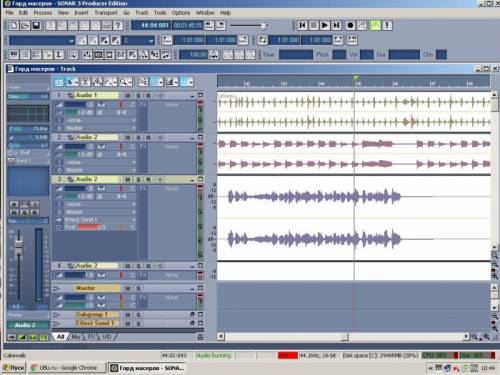Open the Transport menu
Screen dimensions: 500x375
(x=106, y=13)
